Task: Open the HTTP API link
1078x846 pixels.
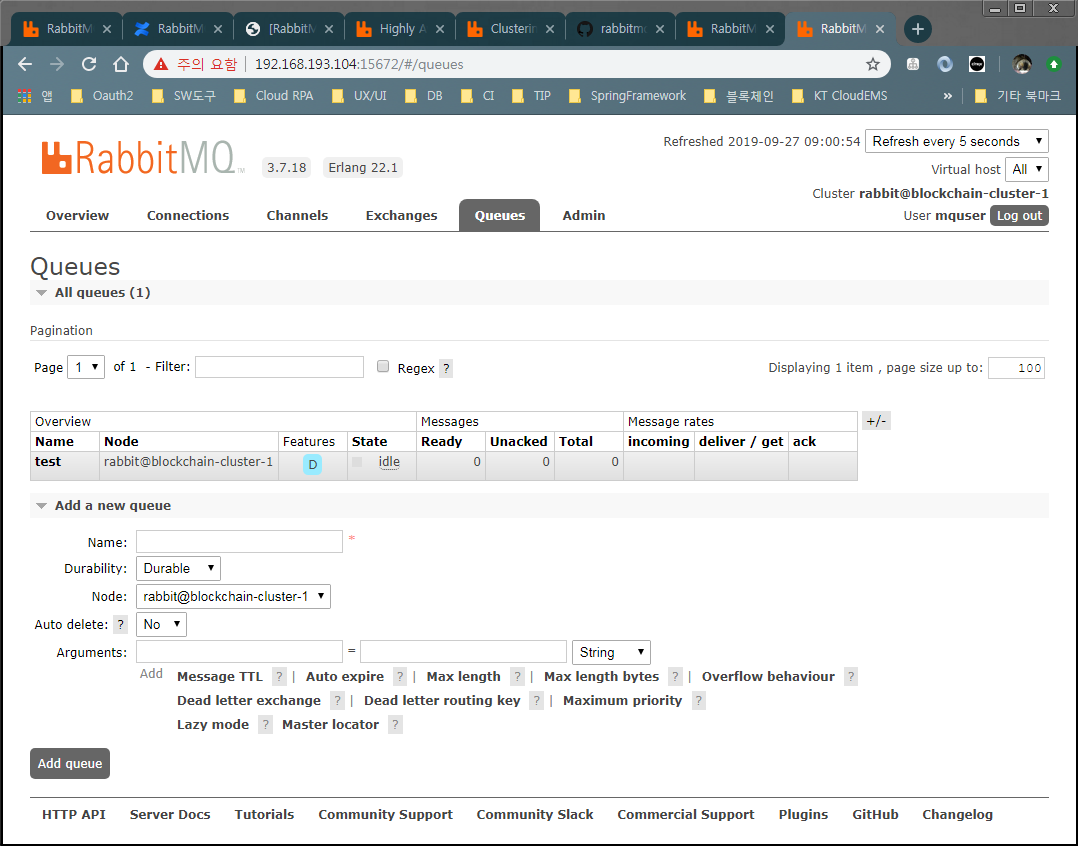Action: pos(74,815)
